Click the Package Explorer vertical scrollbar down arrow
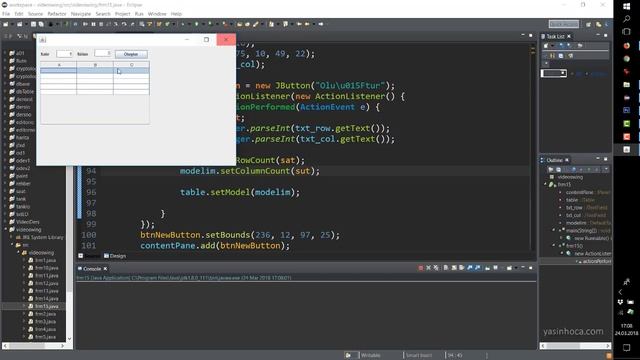This screenshot has width=640, height=360. [x=69, y=339]
